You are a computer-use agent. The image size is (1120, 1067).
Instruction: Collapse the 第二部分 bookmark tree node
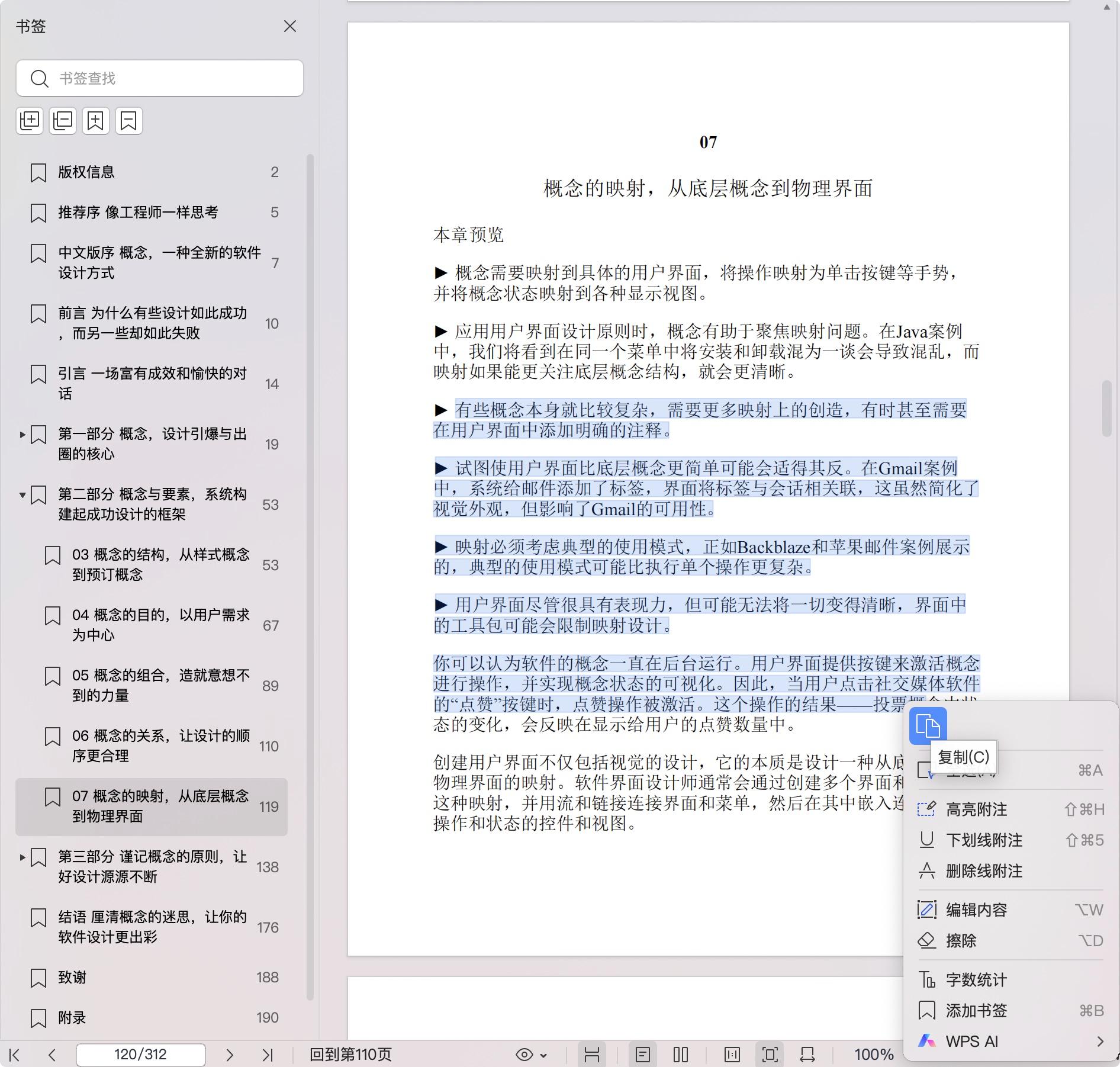tap(22, 495)
